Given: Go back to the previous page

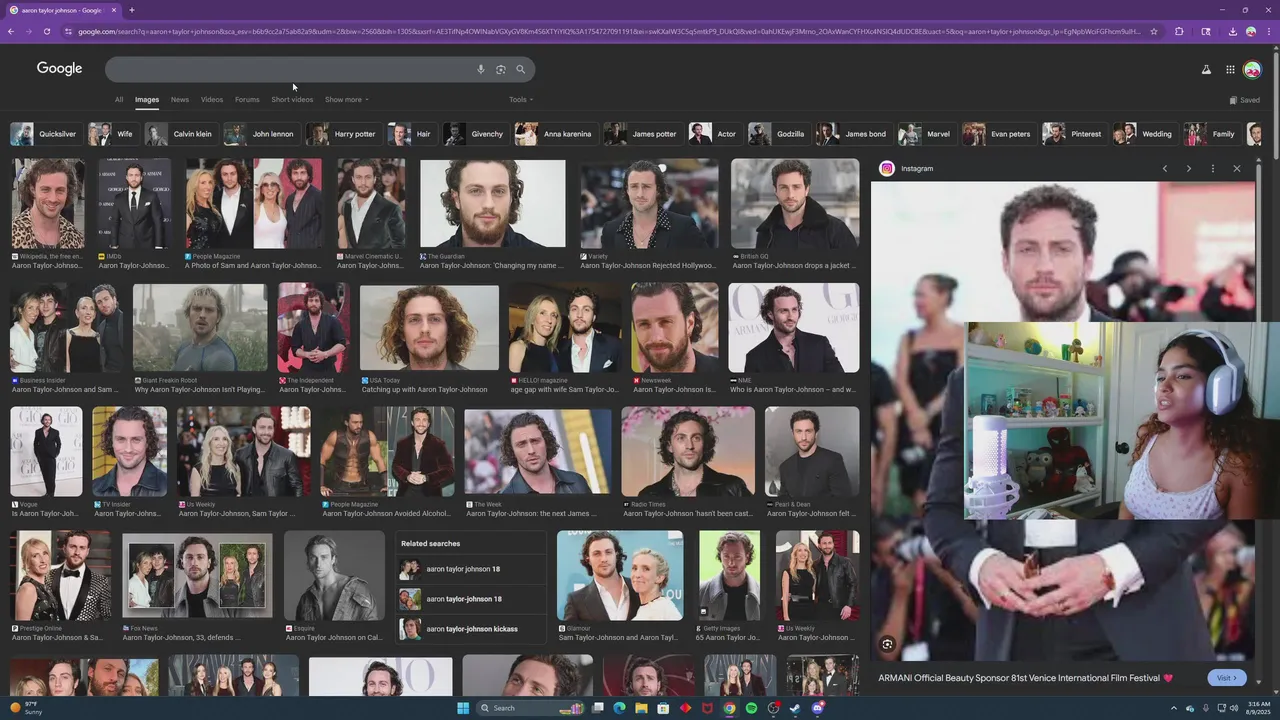Looking at the screenshot, I should (11, 31).
